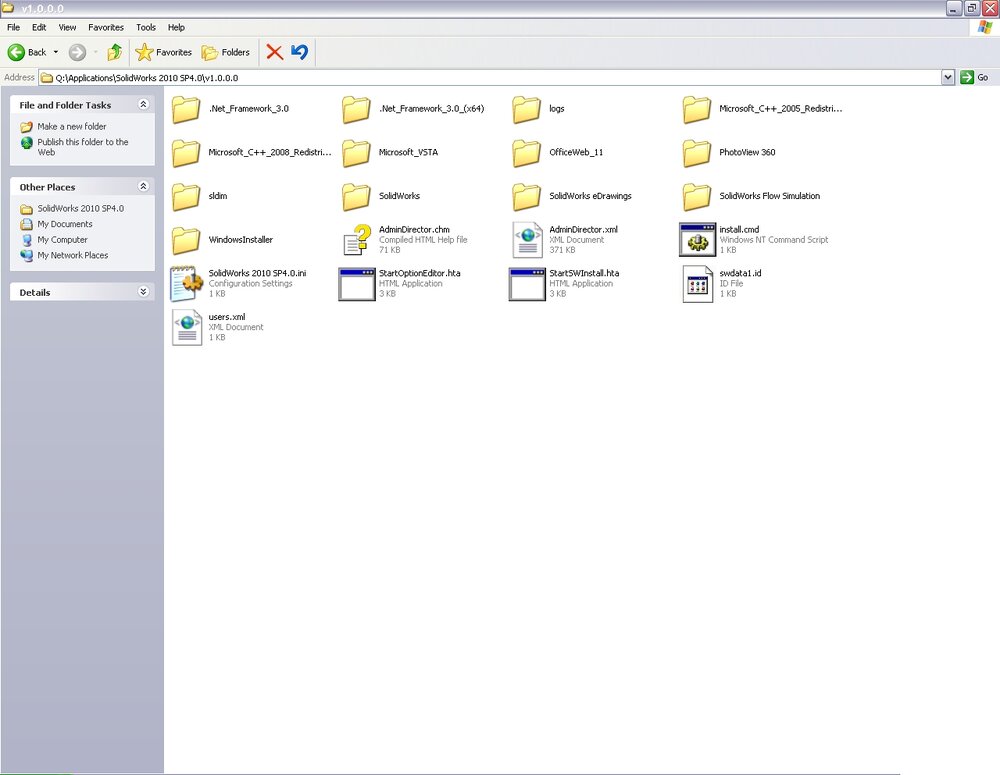
Task: Open the View menu
Action: tap(67, 27)
